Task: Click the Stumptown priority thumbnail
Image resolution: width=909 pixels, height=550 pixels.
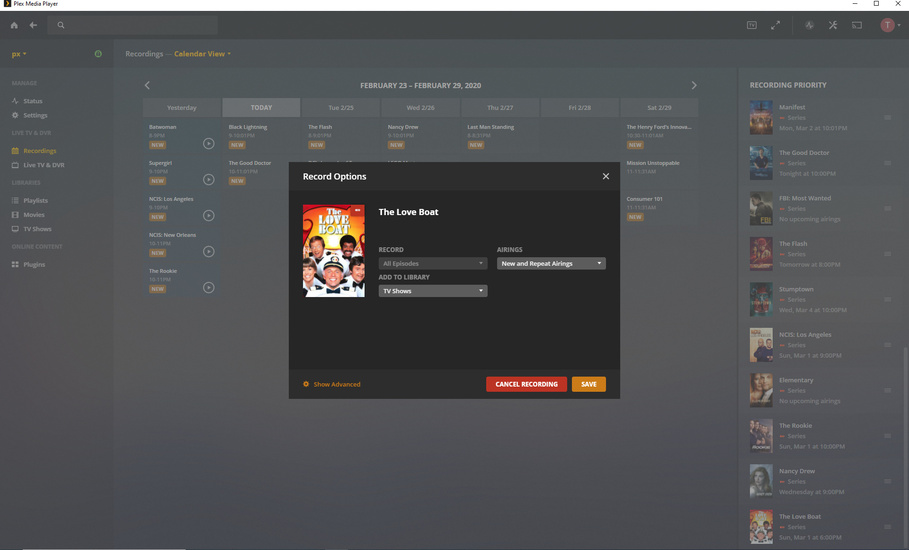Action: [x=761, y=300]
